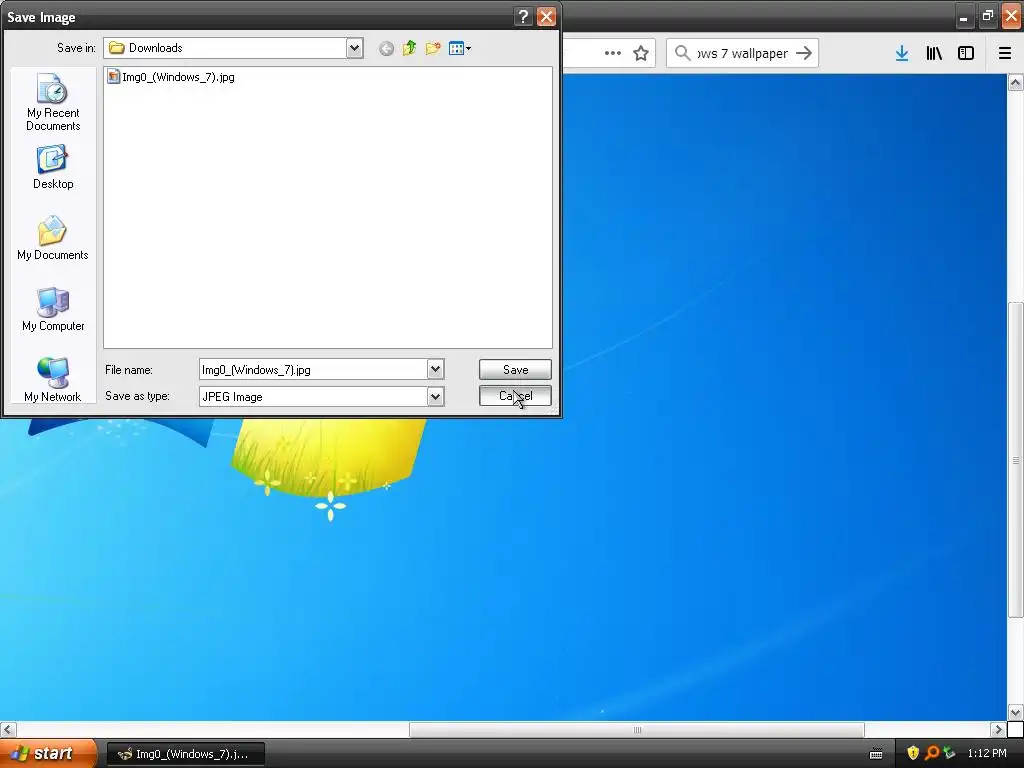
Task: Select My Computer in the places bar
Action: click(x=53, y=310)
